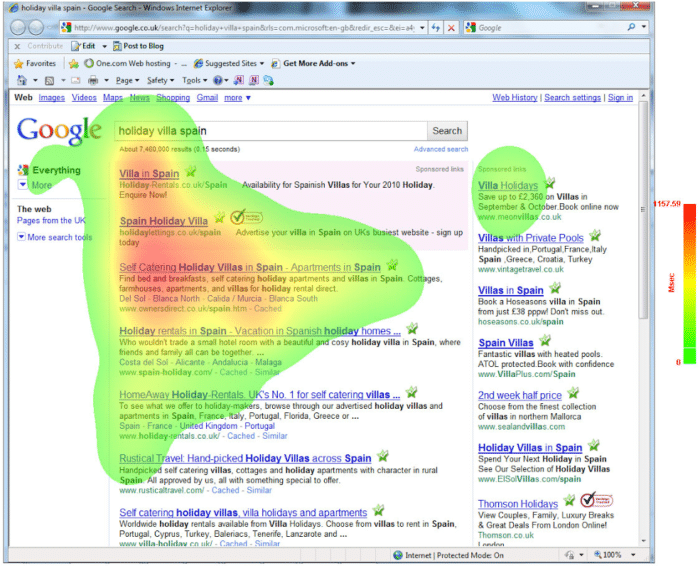Click the page's vertical scrollbar thumb
The image size is (700, 566).
pos(643,210)
